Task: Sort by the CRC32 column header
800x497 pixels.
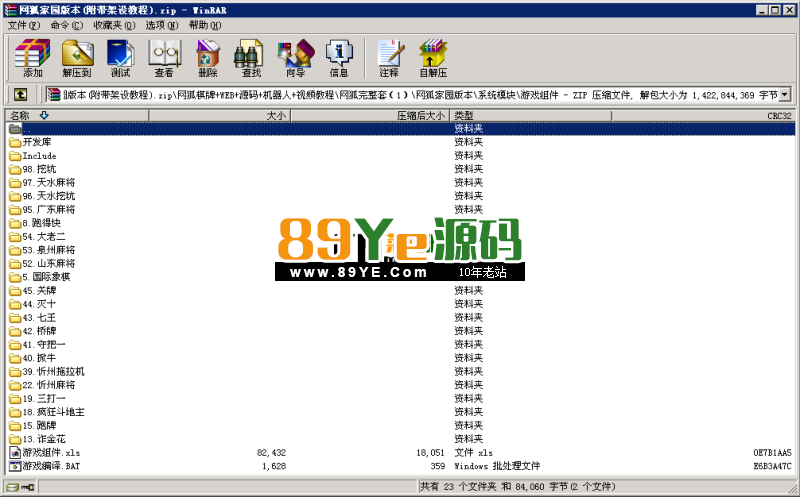Action: pyautogui.click(x=703, y=116)
